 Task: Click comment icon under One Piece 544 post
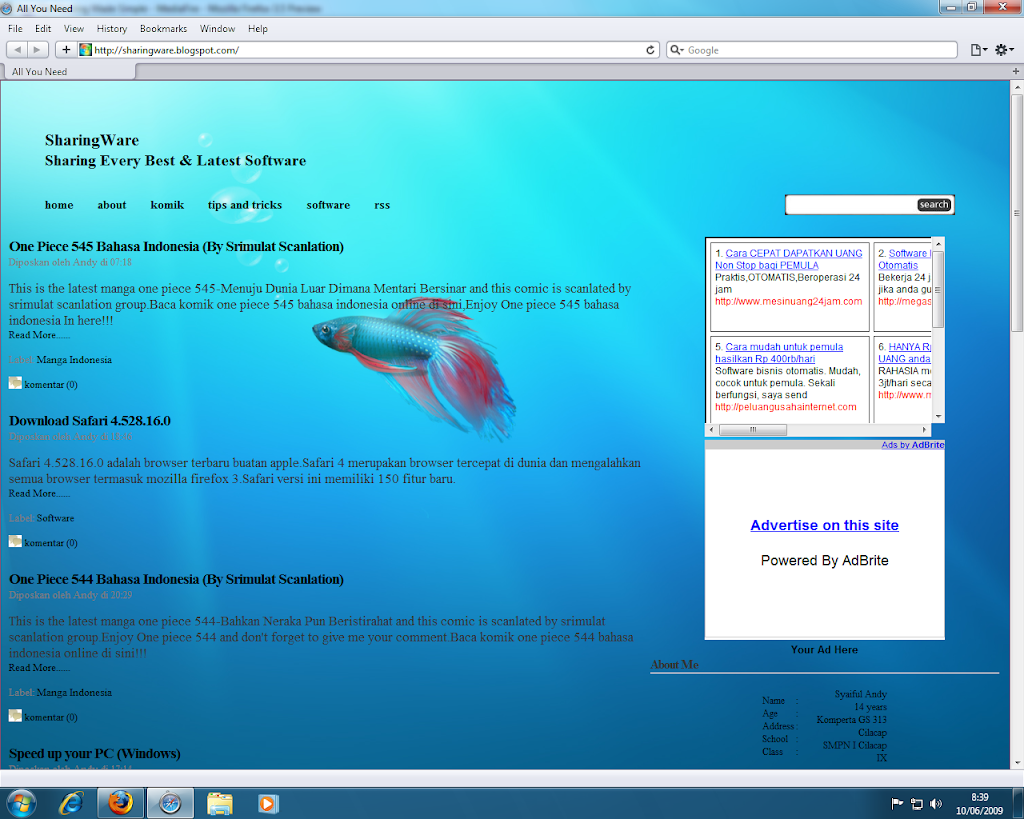[x=15, y=715]
